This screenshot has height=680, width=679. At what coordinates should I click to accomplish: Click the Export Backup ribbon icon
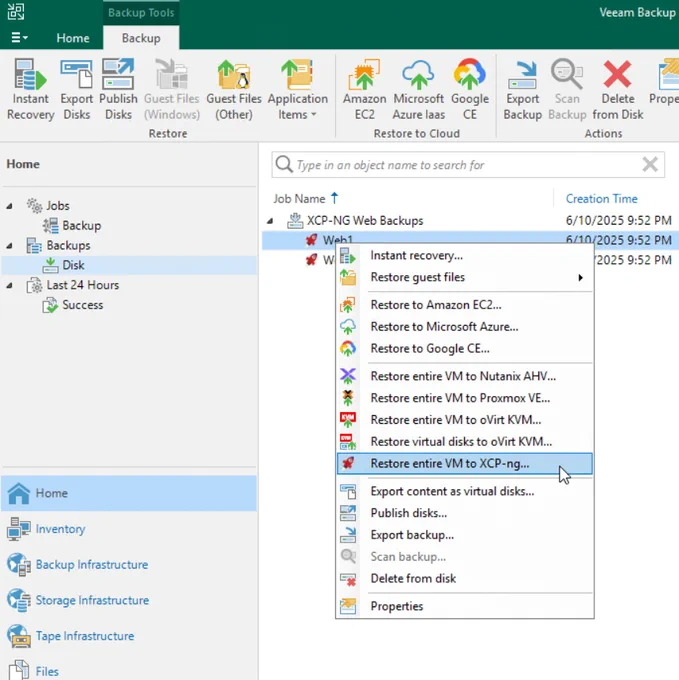pyautogui.click(x=522, y=89)
